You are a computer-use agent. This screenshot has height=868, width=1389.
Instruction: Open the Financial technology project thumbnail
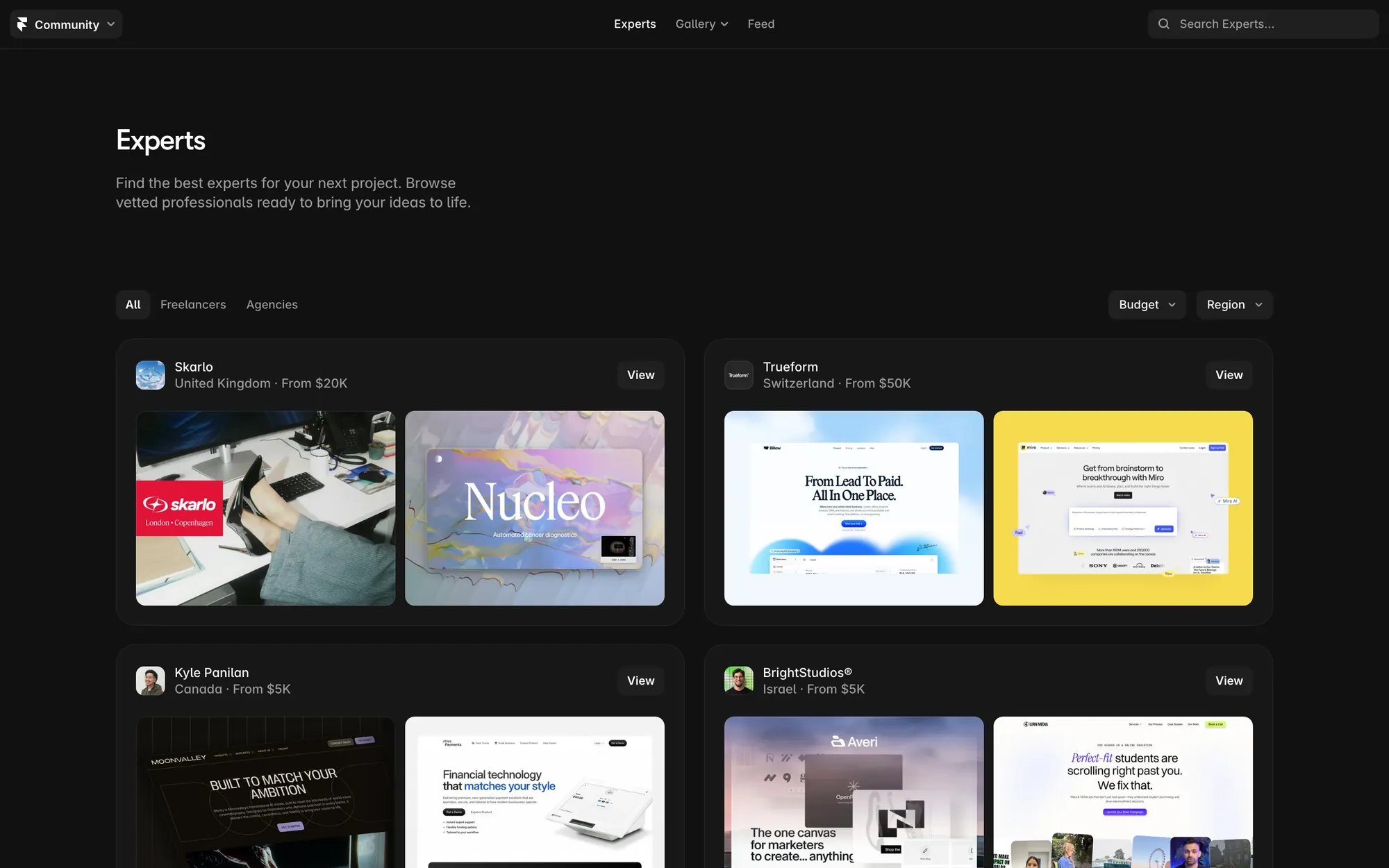coord(535,792)
